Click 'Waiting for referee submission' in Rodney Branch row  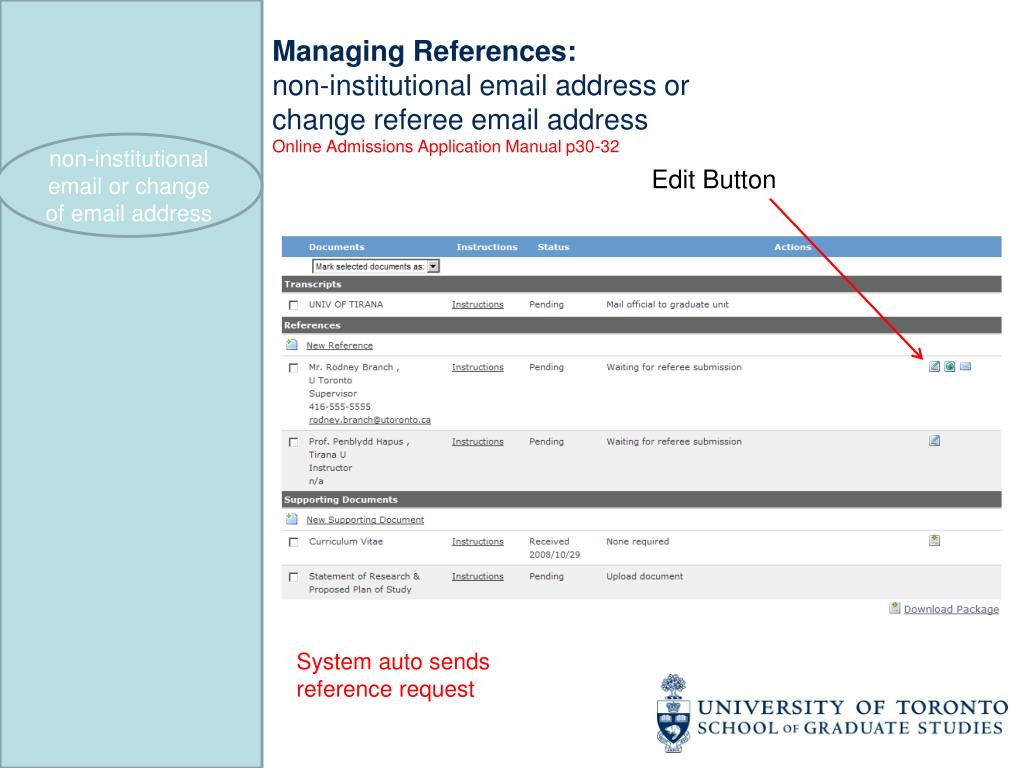coord(674,367)
